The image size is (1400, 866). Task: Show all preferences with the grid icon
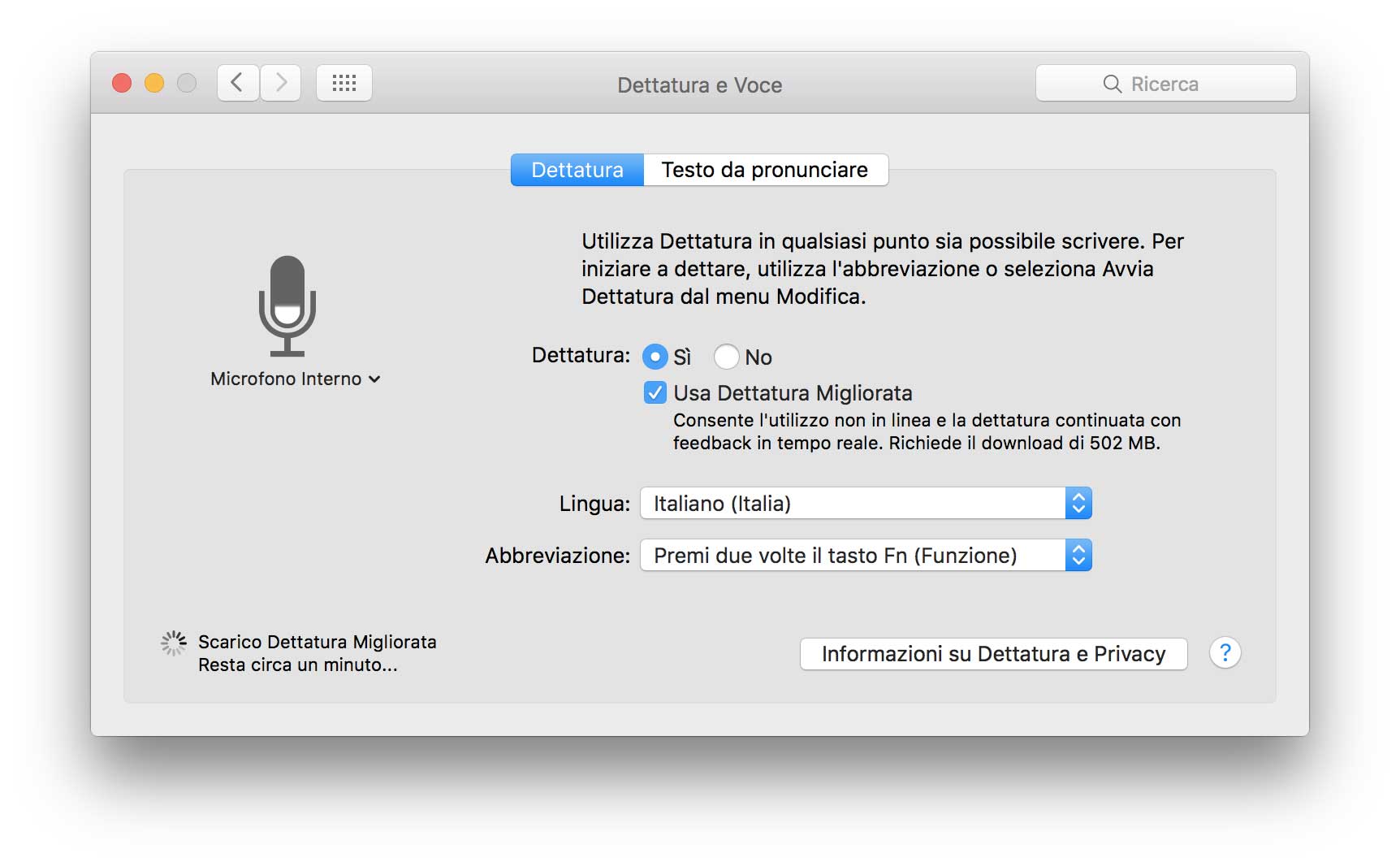tap(344, 83)
